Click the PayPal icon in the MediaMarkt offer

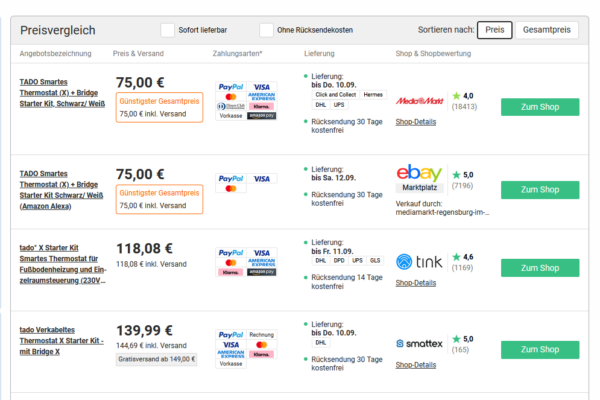tap(231, 87)
